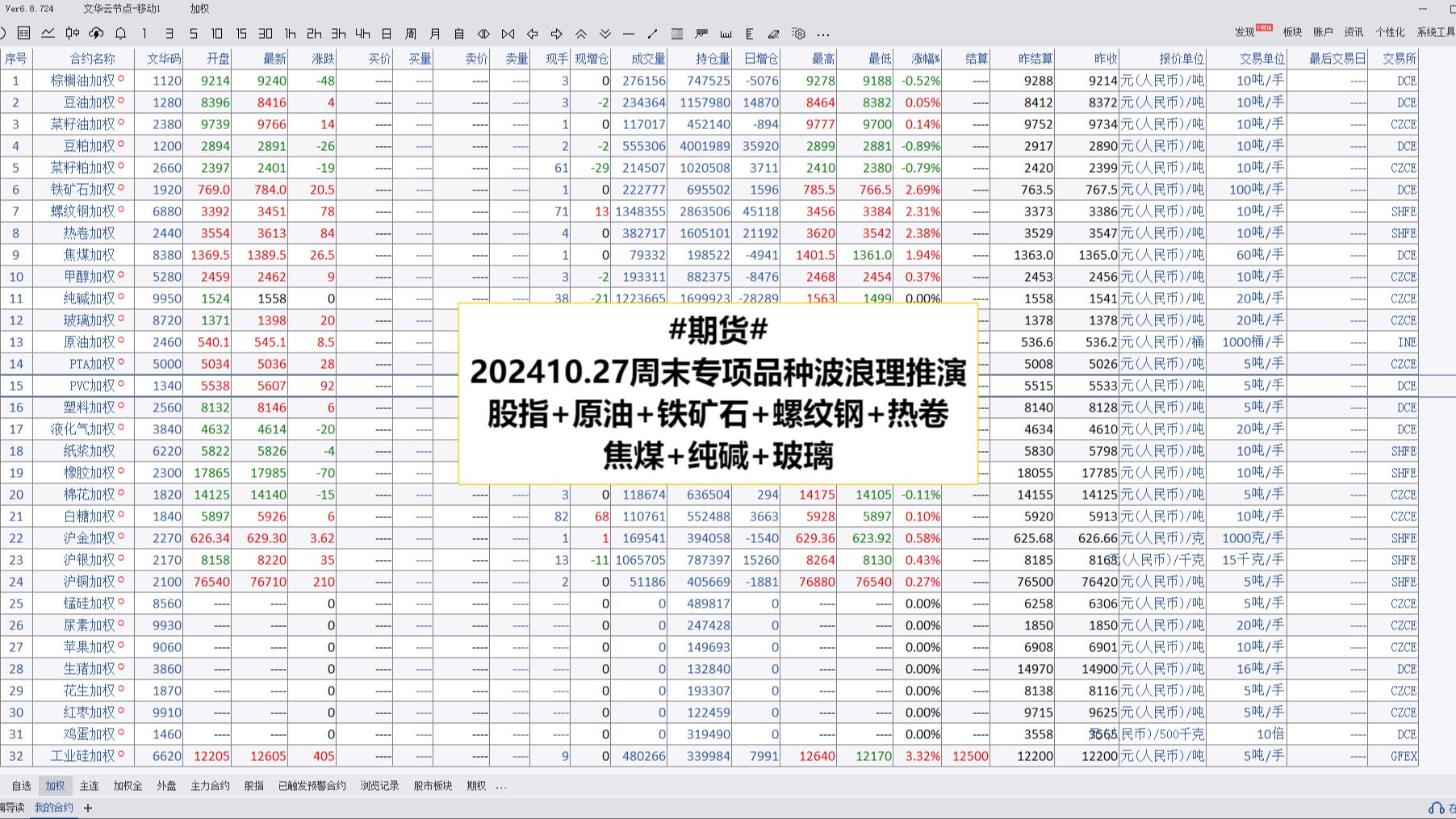The width and height of the screenshot is (1456, 819).
Task: Open the 账户 menu
Action: tap(1323, 31)
